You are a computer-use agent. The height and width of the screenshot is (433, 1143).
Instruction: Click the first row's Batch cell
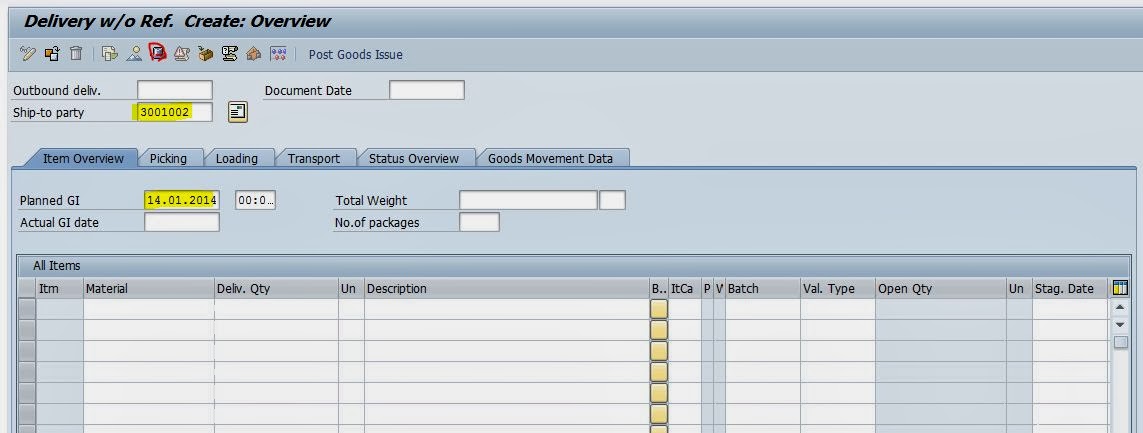[x=762, y=309]
